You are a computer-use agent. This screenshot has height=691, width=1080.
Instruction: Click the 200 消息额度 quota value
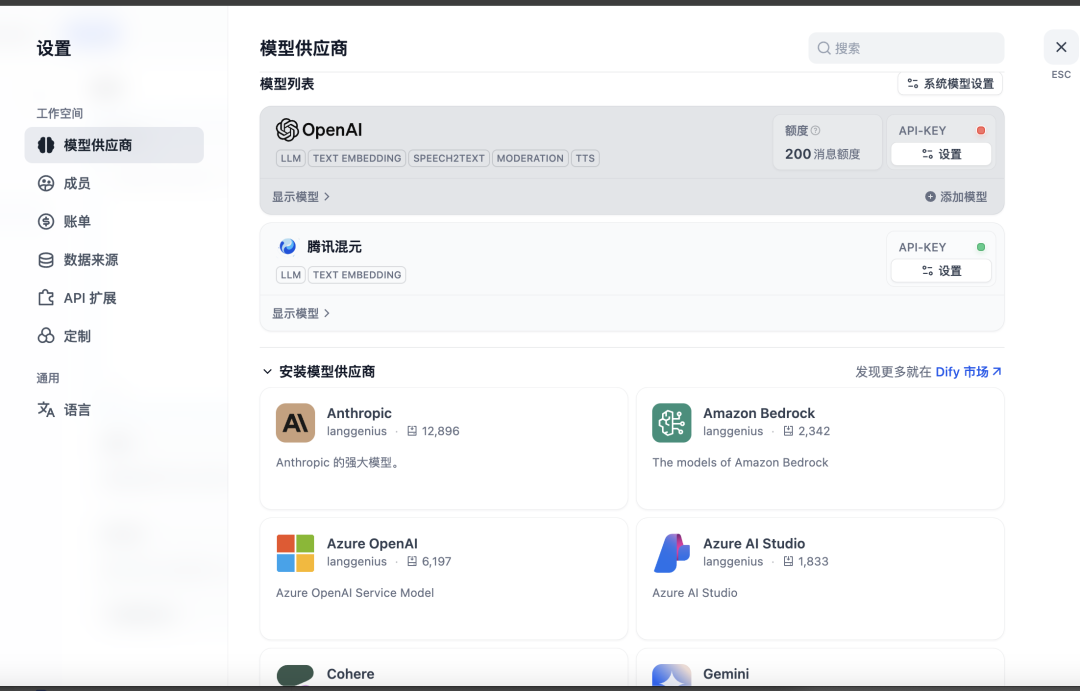pyautogui.click(x=822, y=154)
